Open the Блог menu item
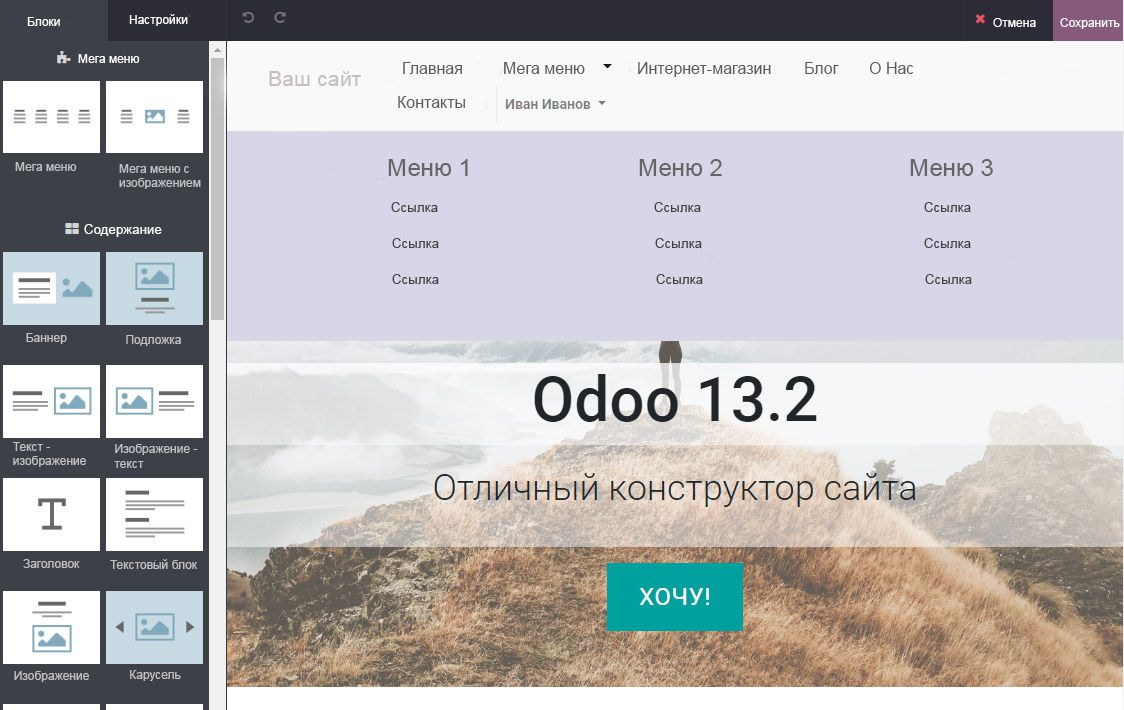 [x=820, y=68]
